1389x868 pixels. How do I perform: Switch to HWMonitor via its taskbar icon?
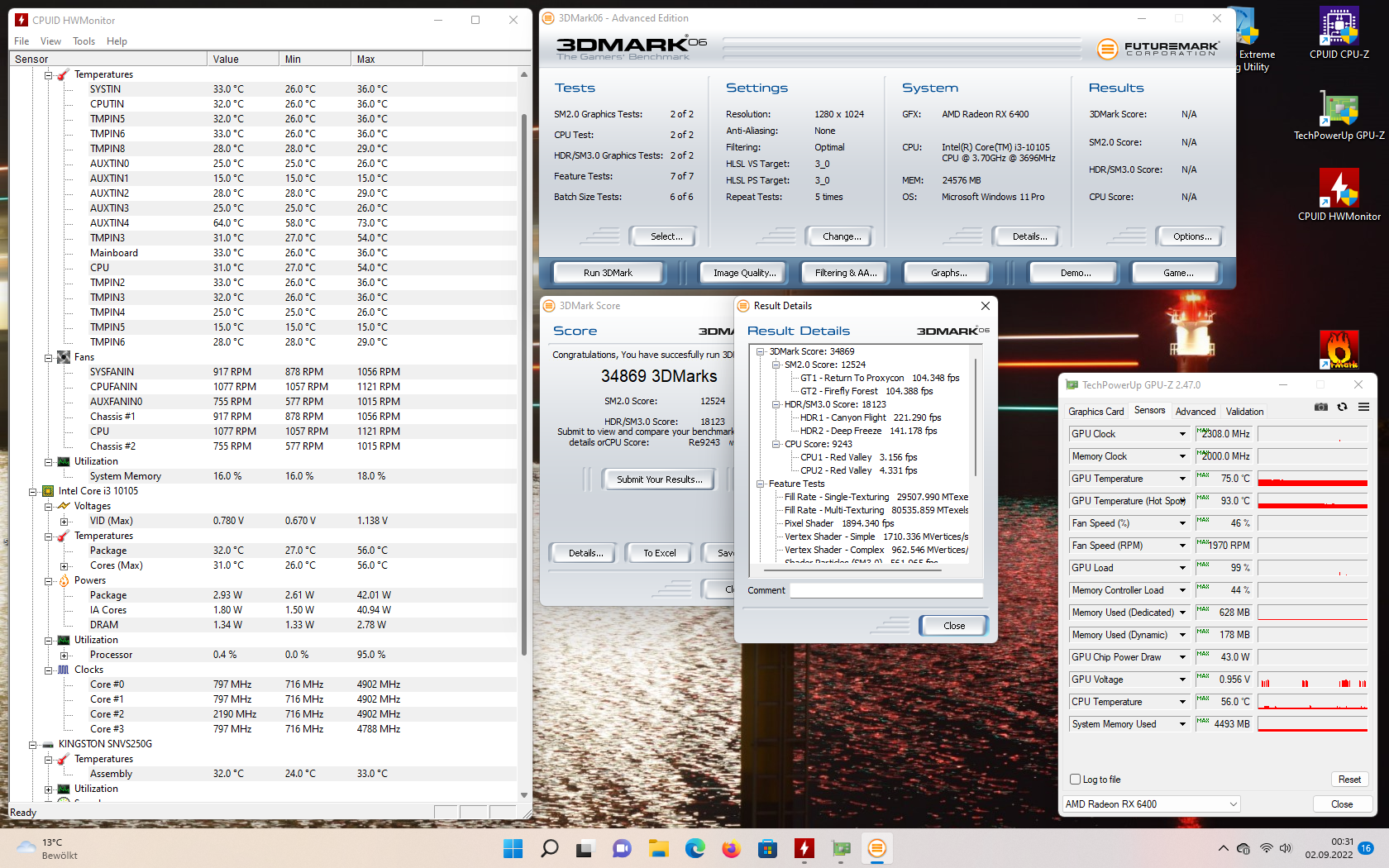click(804, 848)
